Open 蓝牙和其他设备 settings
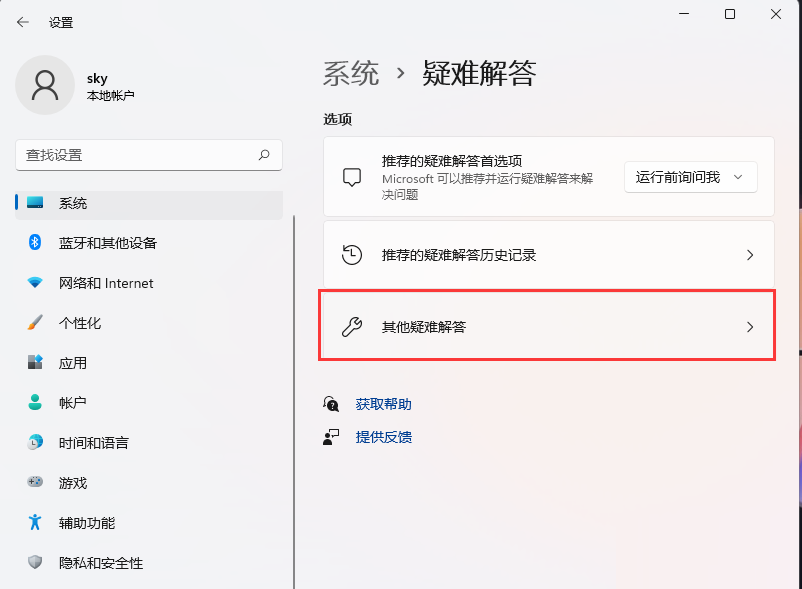802x589 pixels. coord(149,243)
